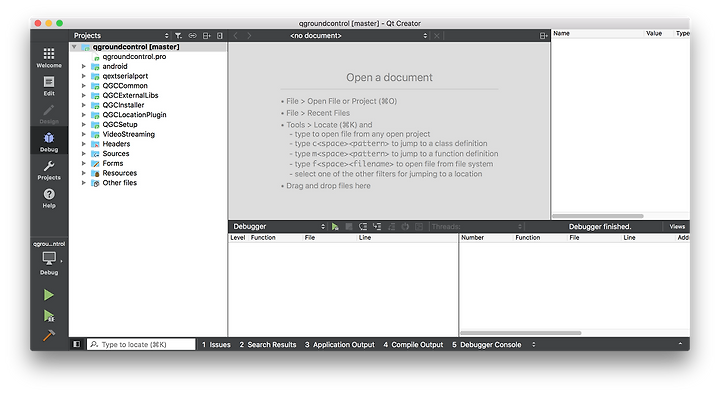Split the editor view
This screenshot has width=720, height=394.
point(543,36)
